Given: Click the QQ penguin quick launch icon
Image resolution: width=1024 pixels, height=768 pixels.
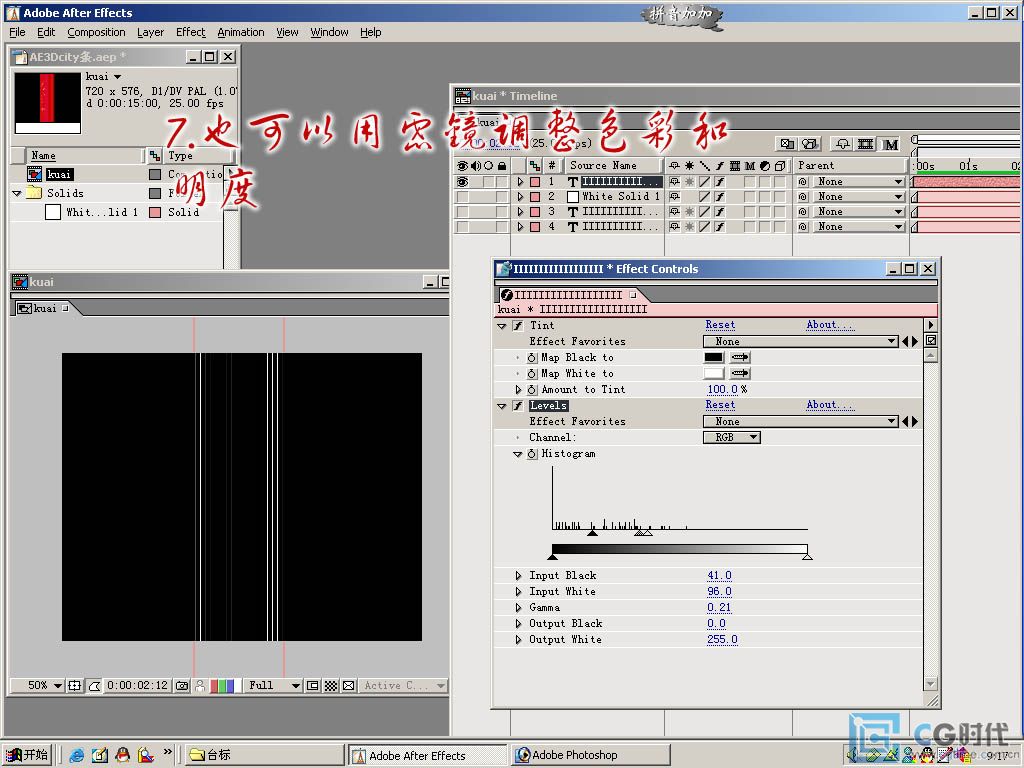Looking at the screenshot, I should click(122, 755).
